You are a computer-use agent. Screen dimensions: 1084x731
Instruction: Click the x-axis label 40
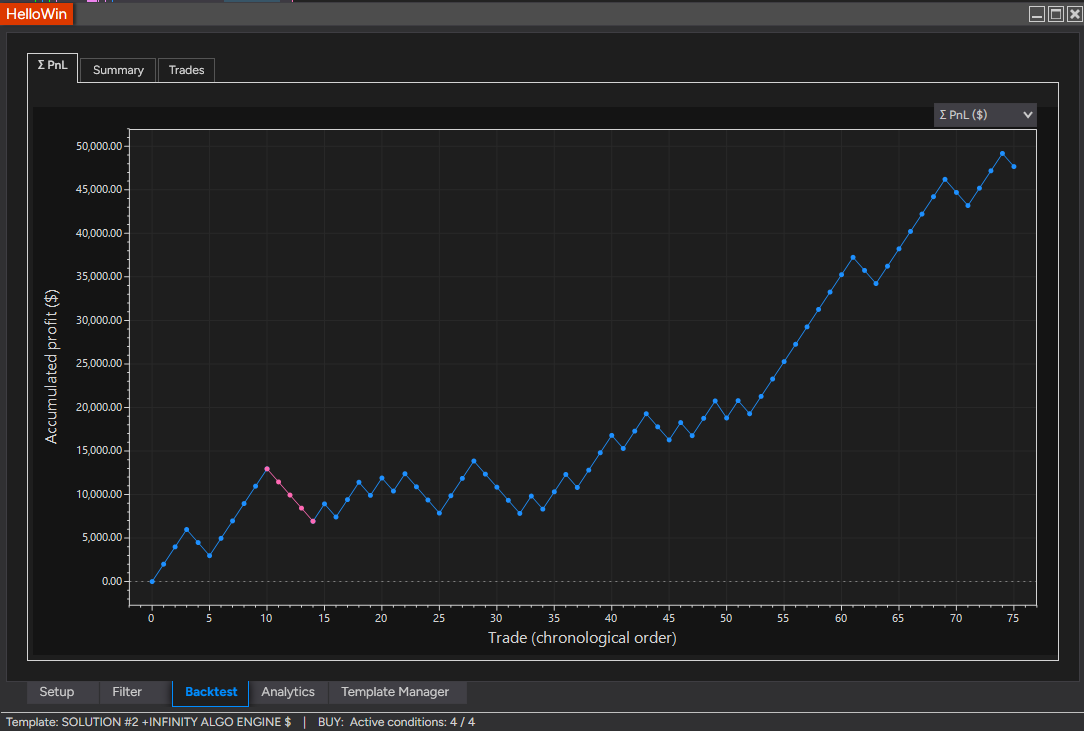coord(611,618)
